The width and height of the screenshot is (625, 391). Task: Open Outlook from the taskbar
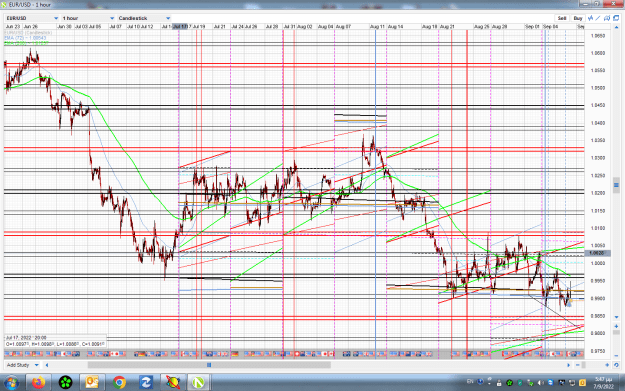click(x=92, y=383)
